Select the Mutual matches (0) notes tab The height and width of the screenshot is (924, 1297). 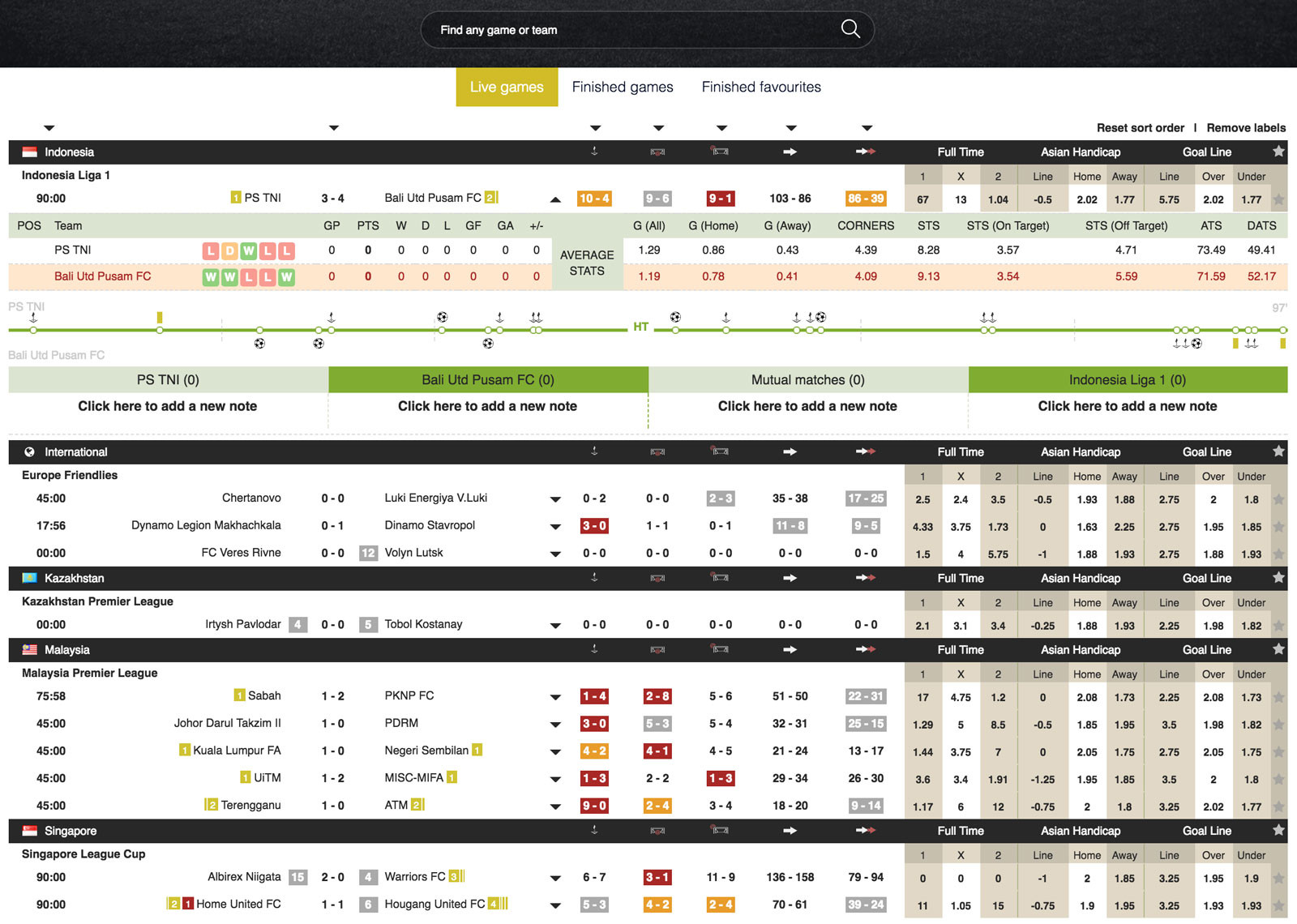[808, 379]
